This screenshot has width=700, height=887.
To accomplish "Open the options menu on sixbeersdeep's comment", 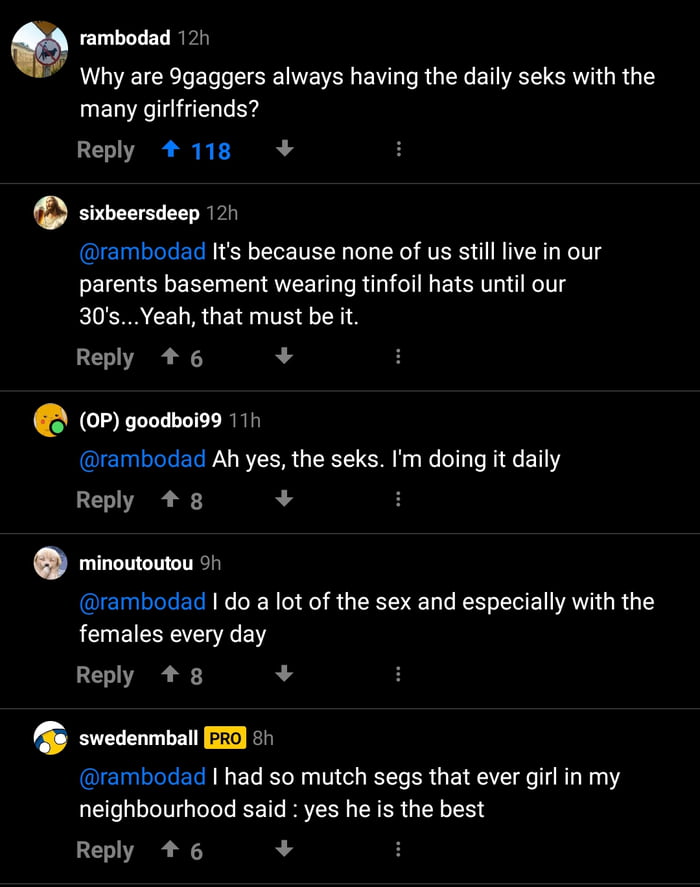I will 398,356.
